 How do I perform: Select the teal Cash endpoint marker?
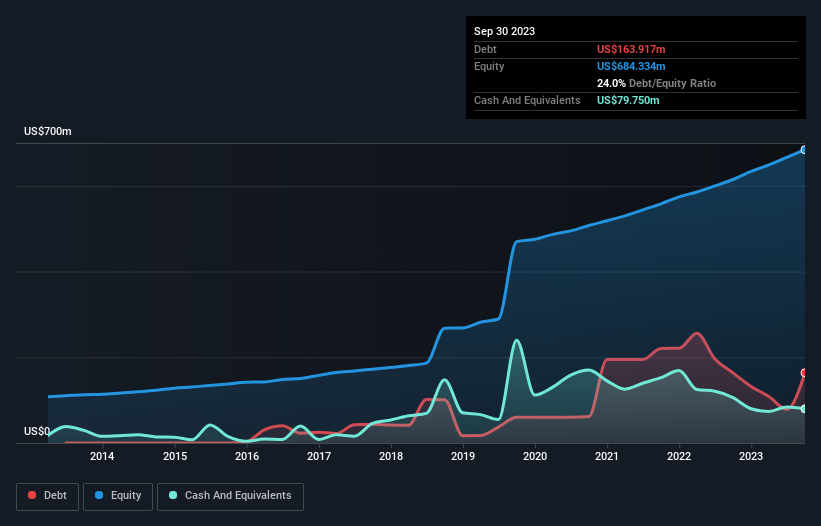(x=803, y=409)
